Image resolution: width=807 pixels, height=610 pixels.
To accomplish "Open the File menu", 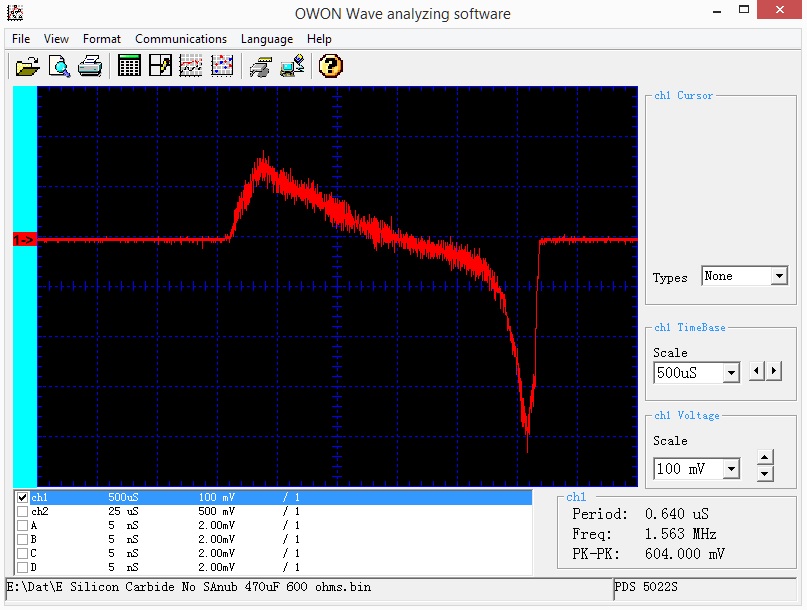I will (21, 39).
